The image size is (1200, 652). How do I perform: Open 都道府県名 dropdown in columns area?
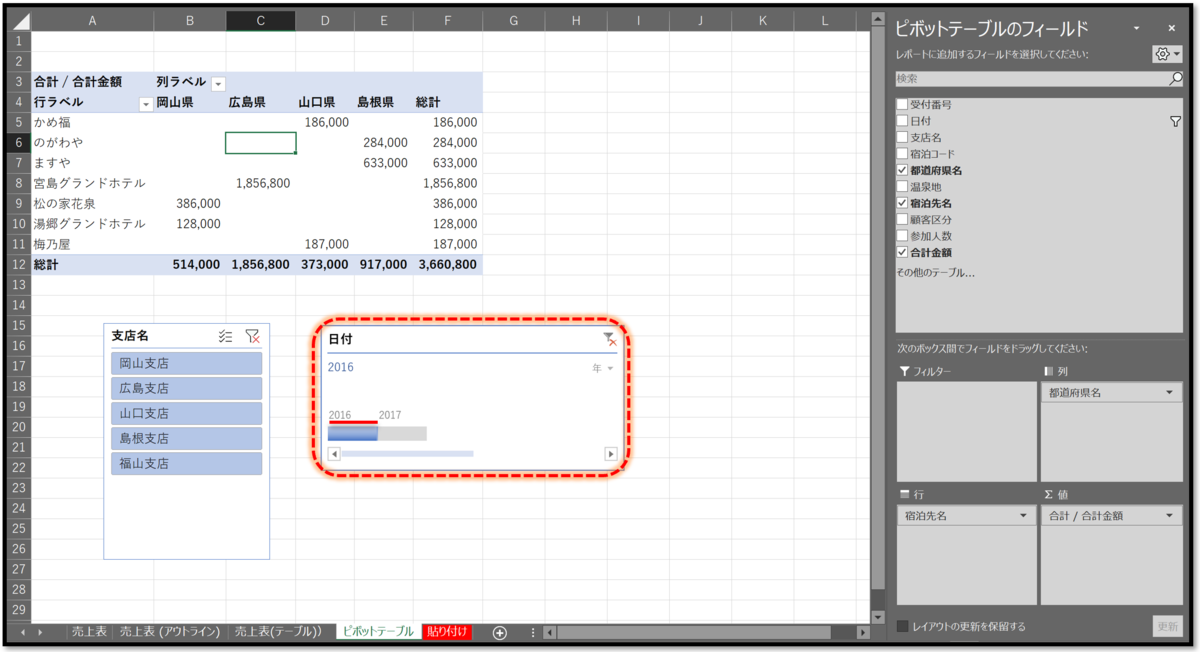[x=1169, y=394]
